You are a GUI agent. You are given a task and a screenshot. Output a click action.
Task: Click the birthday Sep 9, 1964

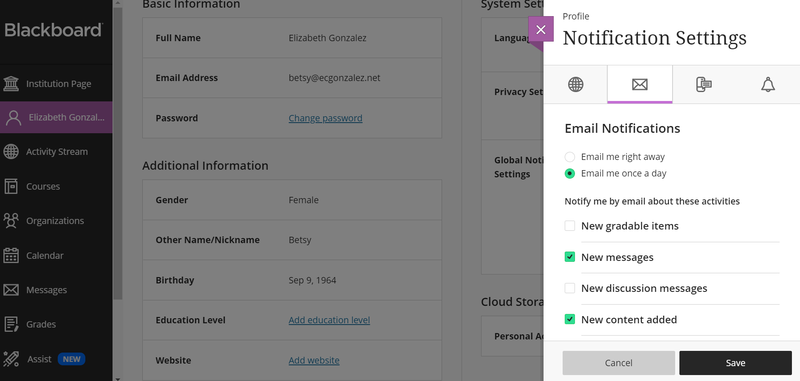(x=312, y=280)
